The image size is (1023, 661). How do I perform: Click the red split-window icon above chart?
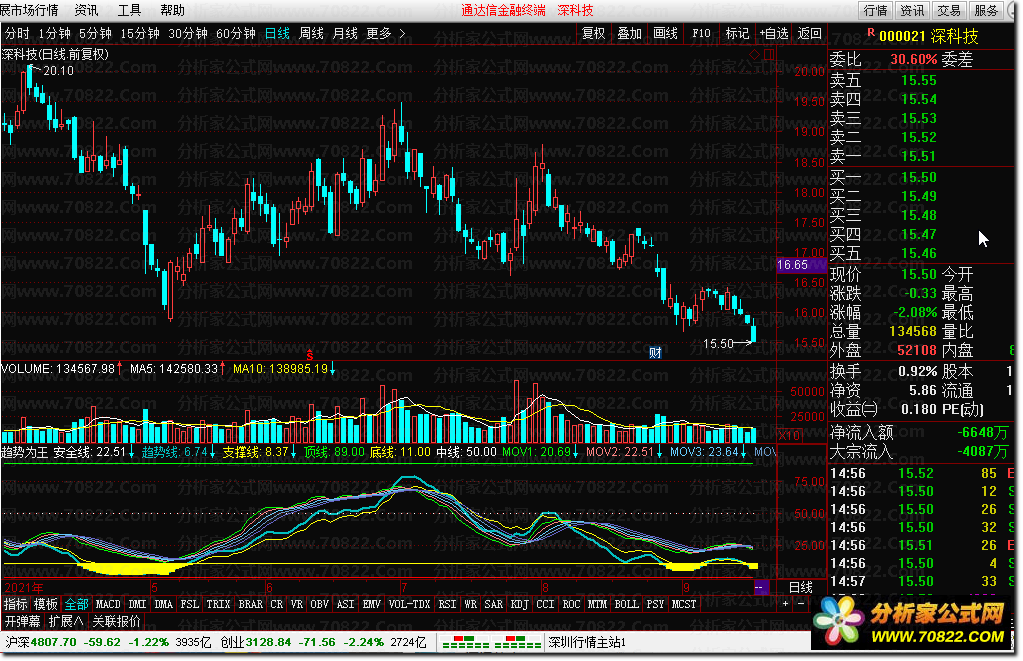coord(769,54)
